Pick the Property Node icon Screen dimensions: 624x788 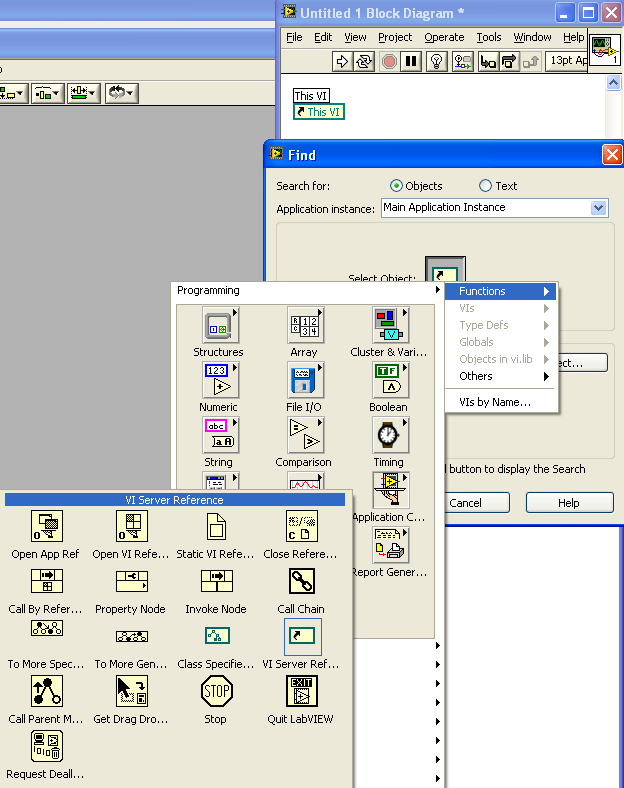pyautogui.click(x=132, y=581)
